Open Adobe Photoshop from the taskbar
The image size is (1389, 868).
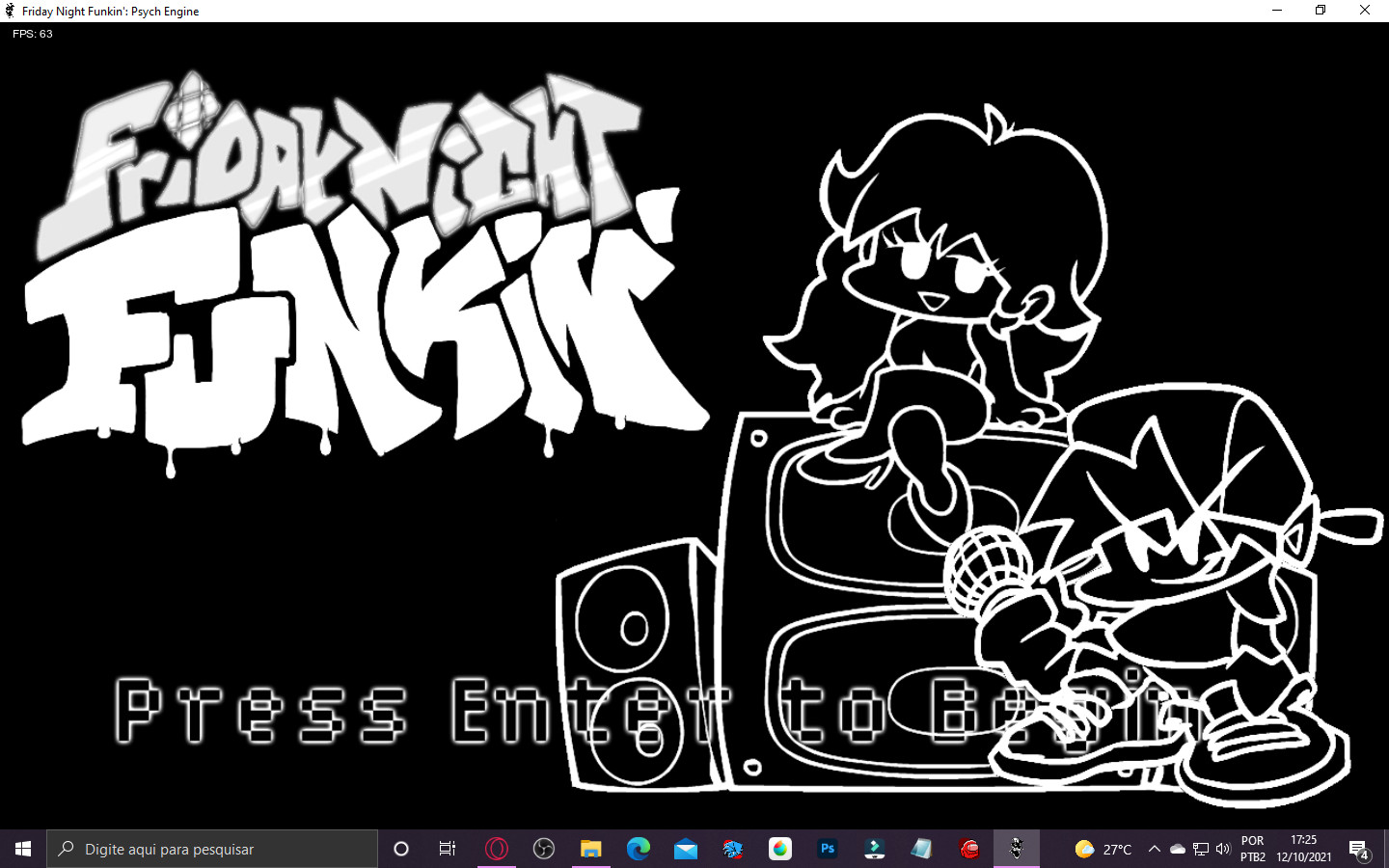click(x=828, y=849)
